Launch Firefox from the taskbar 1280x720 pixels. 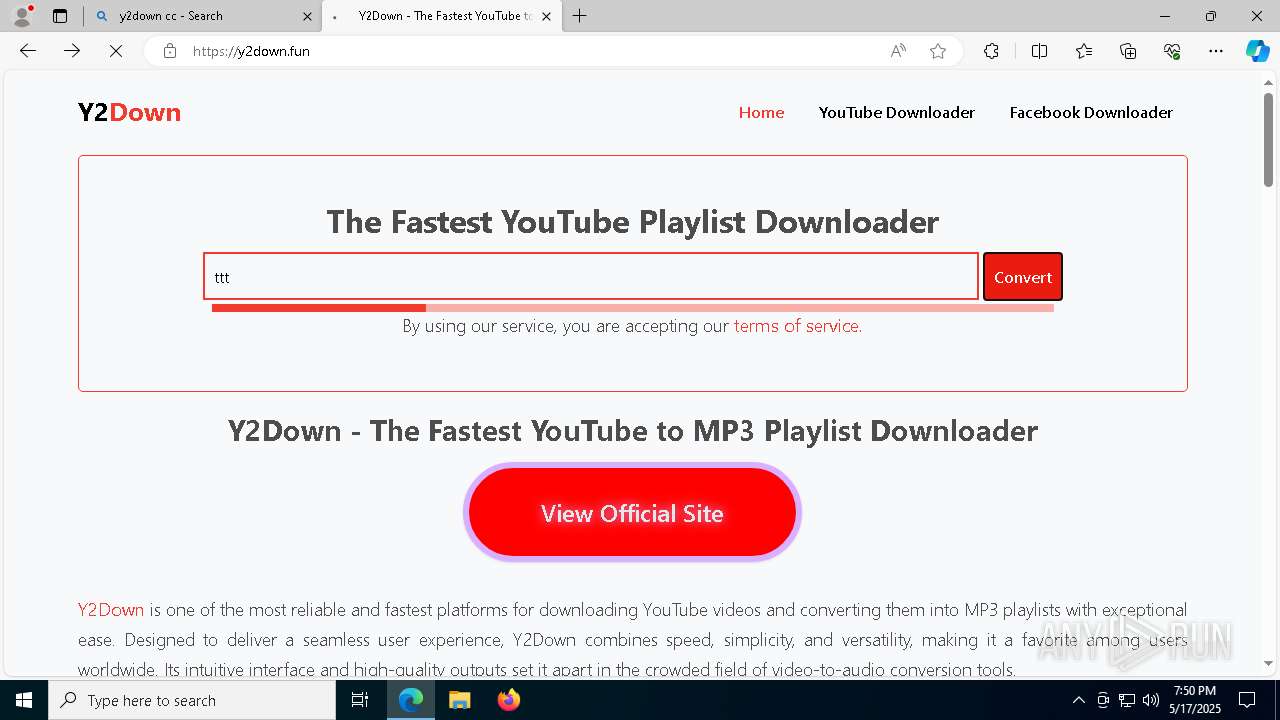point(508,700)
